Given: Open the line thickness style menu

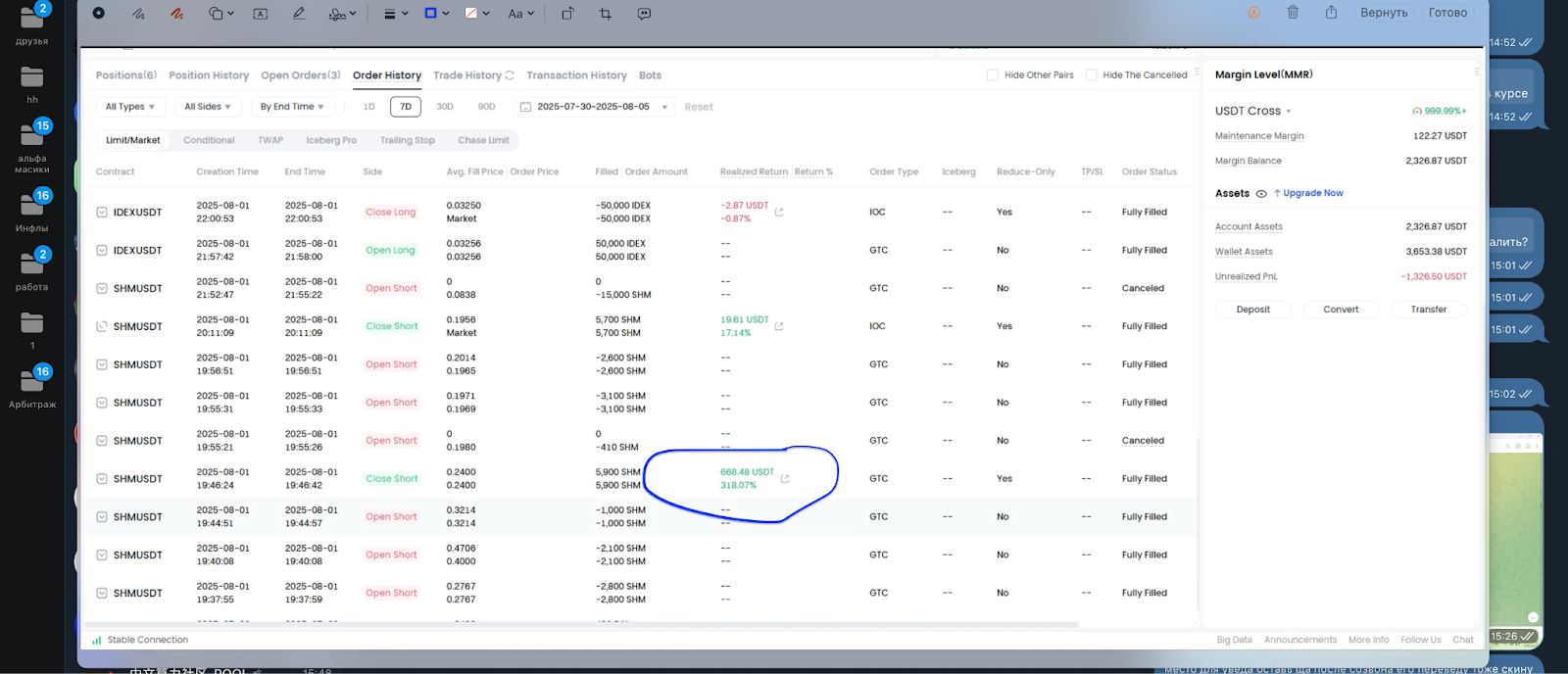Looking at the screenshot, I should (396, 14).
